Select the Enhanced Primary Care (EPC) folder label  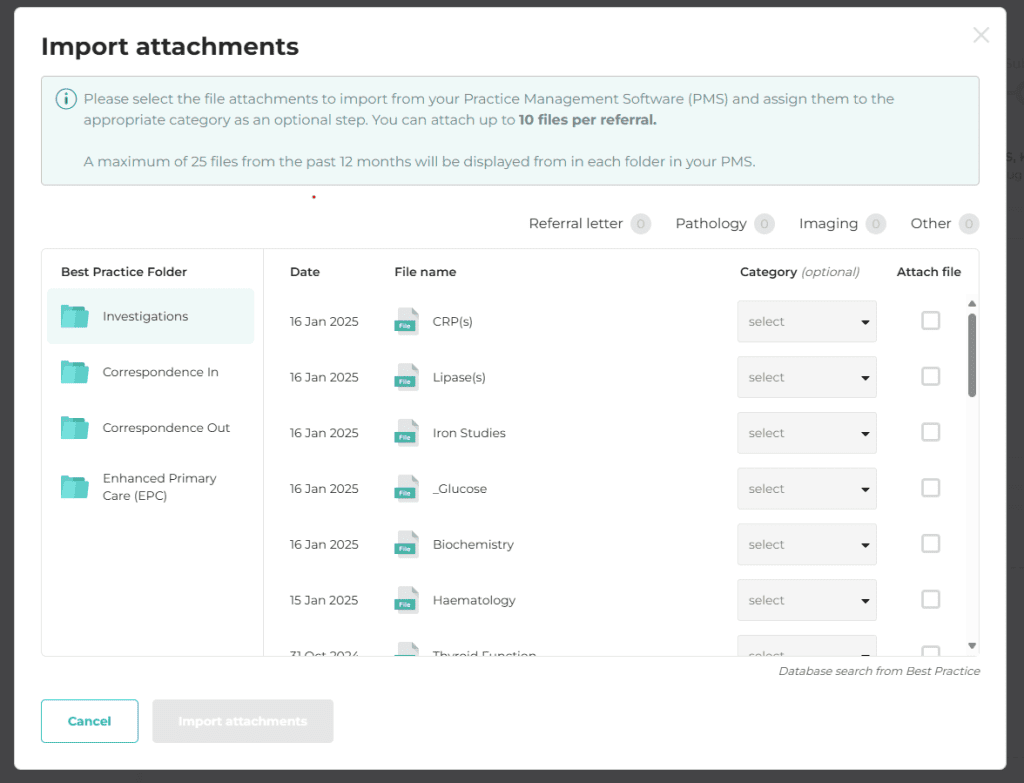tap(160, 487)
